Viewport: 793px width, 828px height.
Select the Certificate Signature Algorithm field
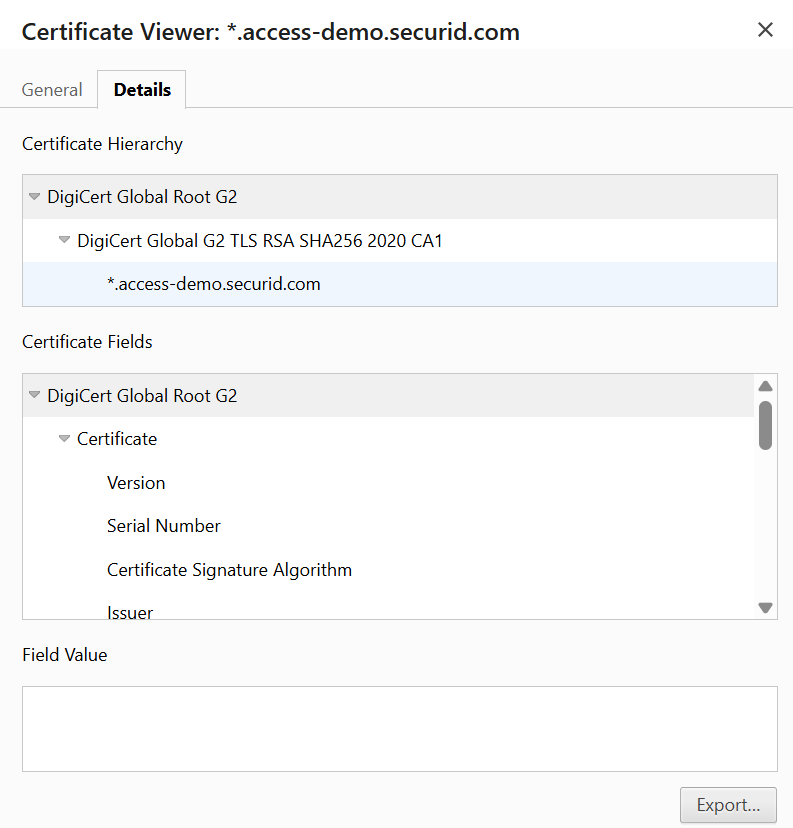(389, 570)
